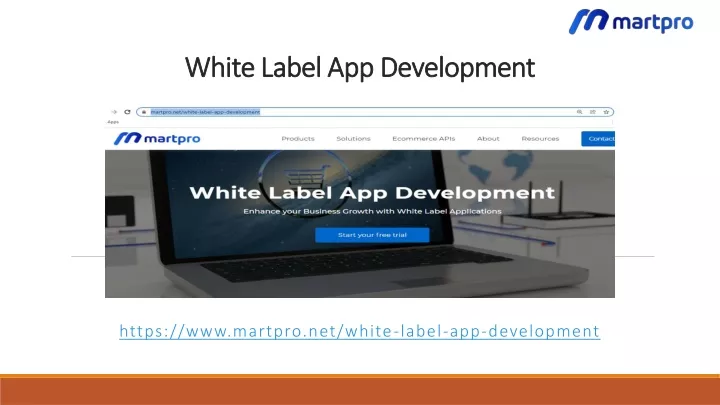The width and height of the screenshot is (720, 405).
Task: Click the bookmark star icon in address bar
Action: [x=606, y=112]
